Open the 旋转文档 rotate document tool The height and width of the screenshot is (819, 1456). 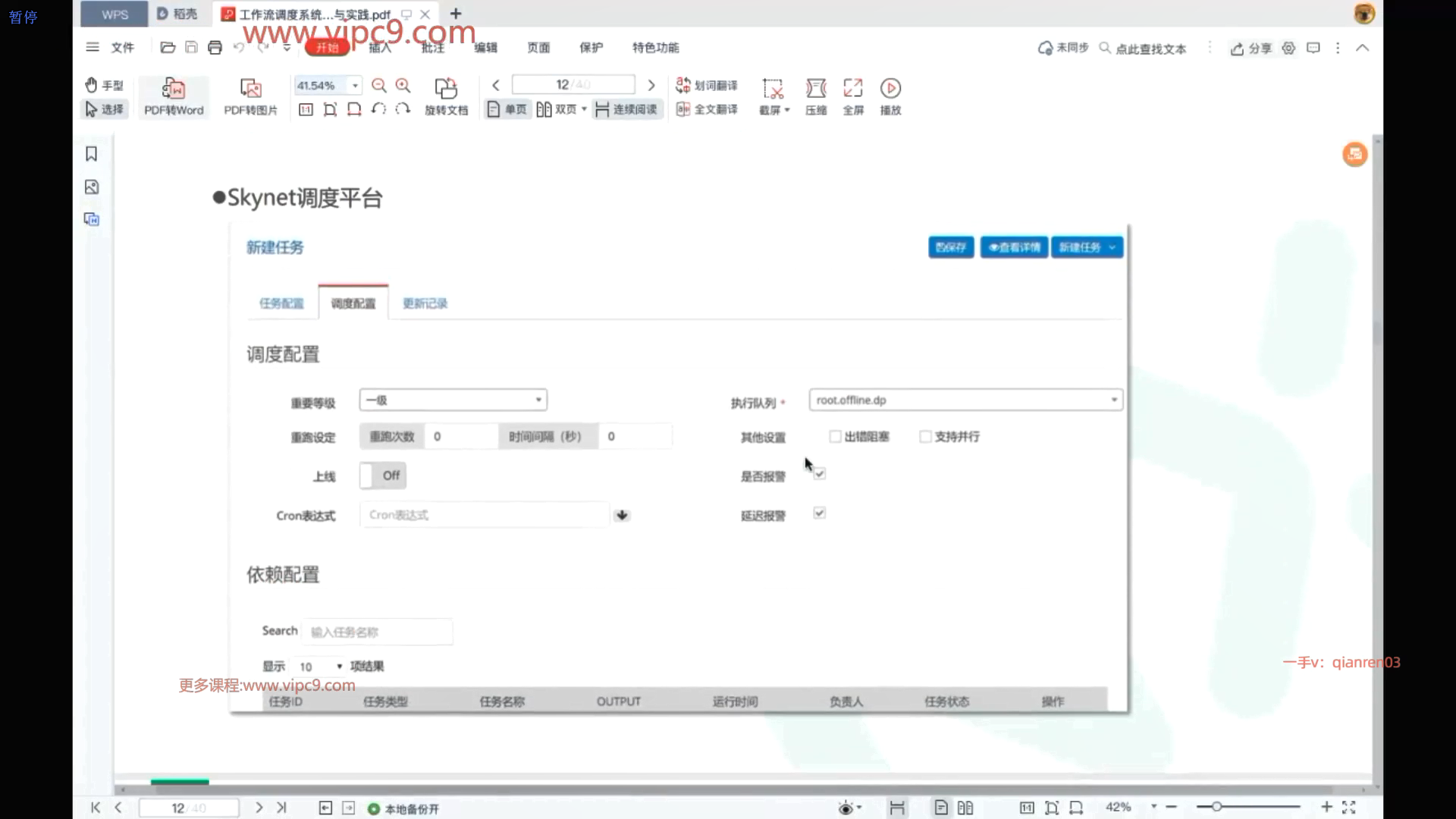click(x=446, y=89)
